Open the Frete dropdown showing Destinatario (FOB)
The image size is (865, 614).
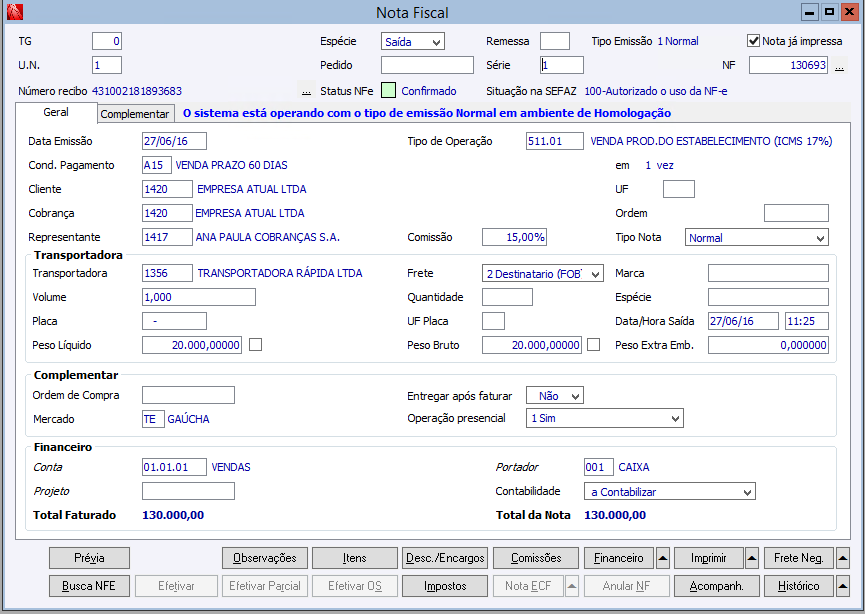point(543,273)
